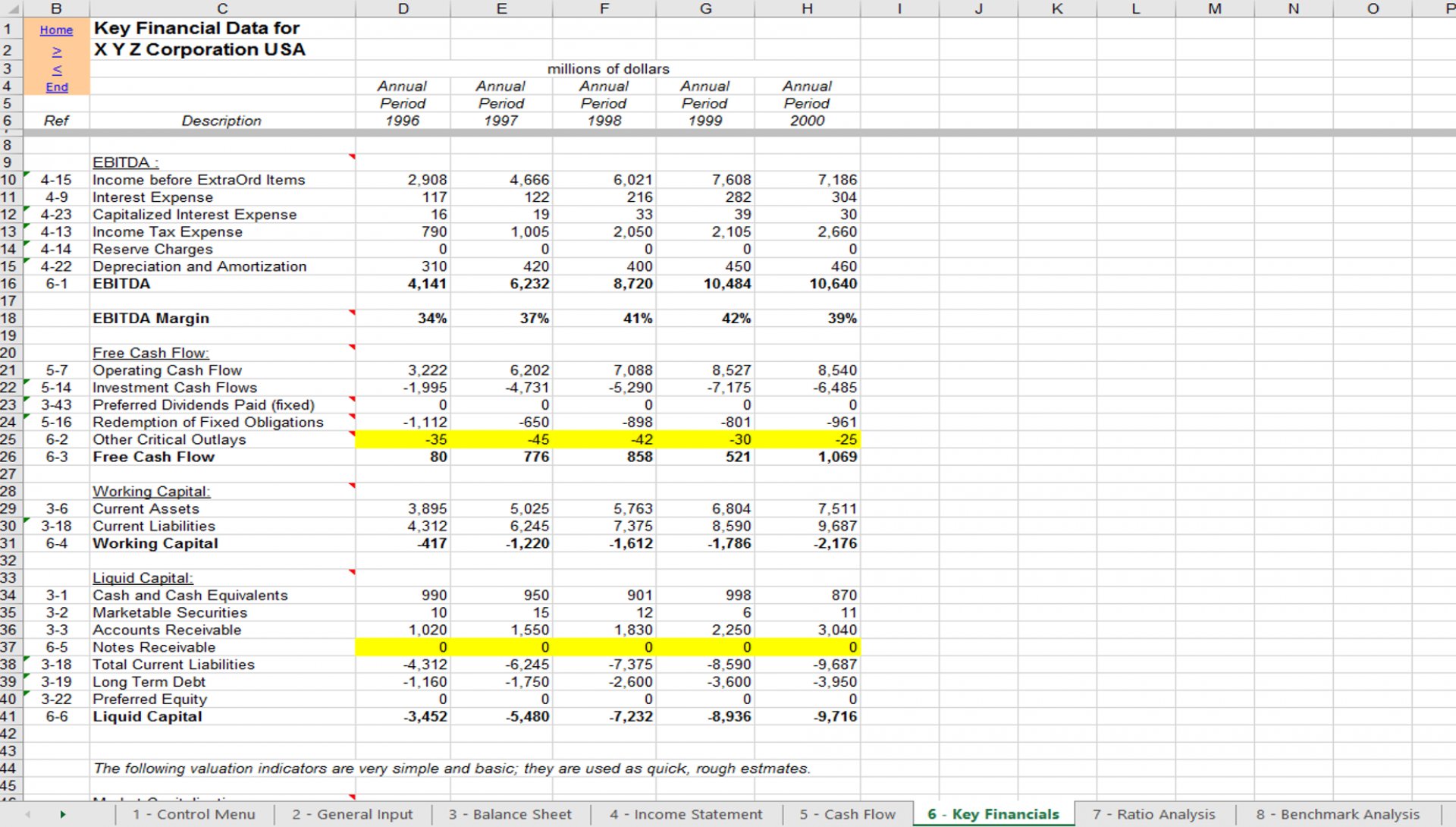
Task: Select Long Term Debt label cell
Action: point(222,682)
